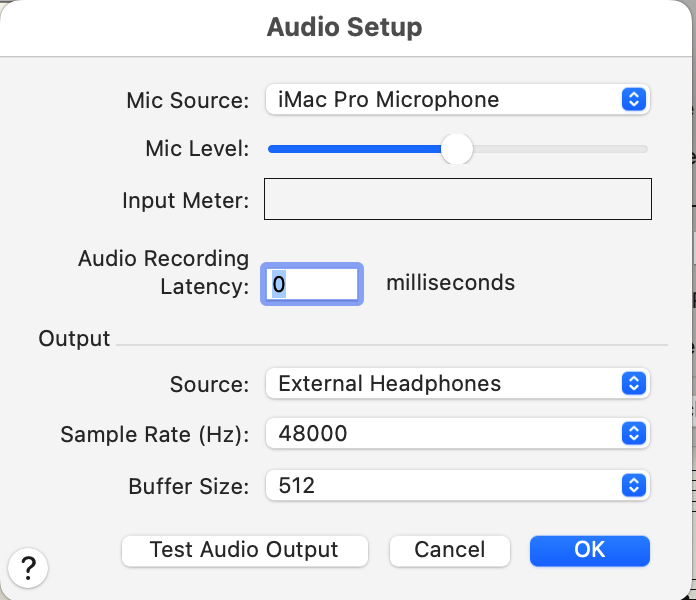Open the help question mark button

(x=28, y=568)
